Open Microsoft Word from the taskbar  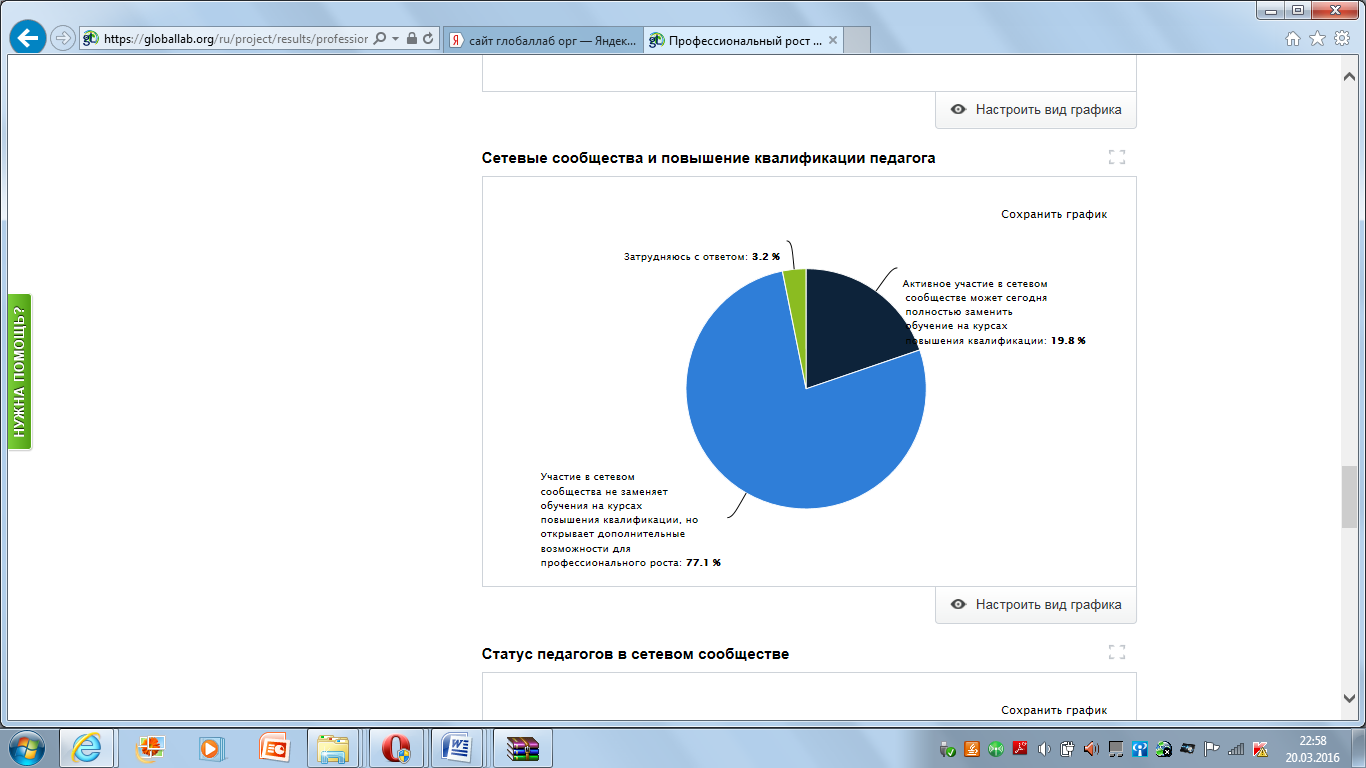pos(460,748)
